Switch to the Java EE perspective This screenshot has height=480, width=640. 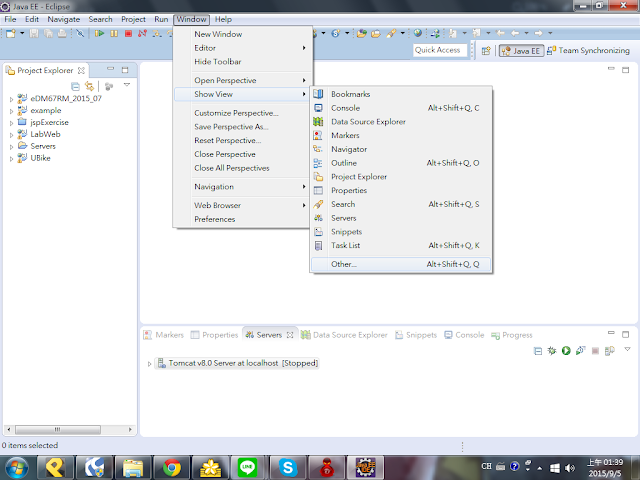click(521, 51)
